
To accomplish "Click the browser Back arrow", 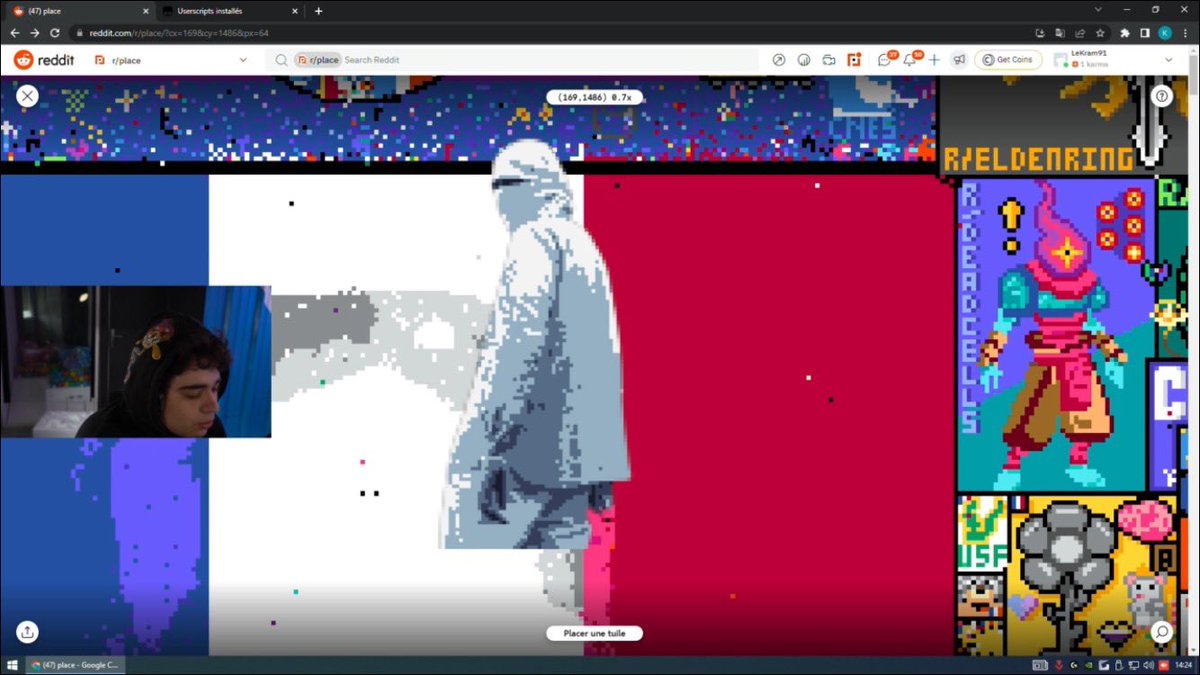I will pyautogui.click(x=14, y=33).
